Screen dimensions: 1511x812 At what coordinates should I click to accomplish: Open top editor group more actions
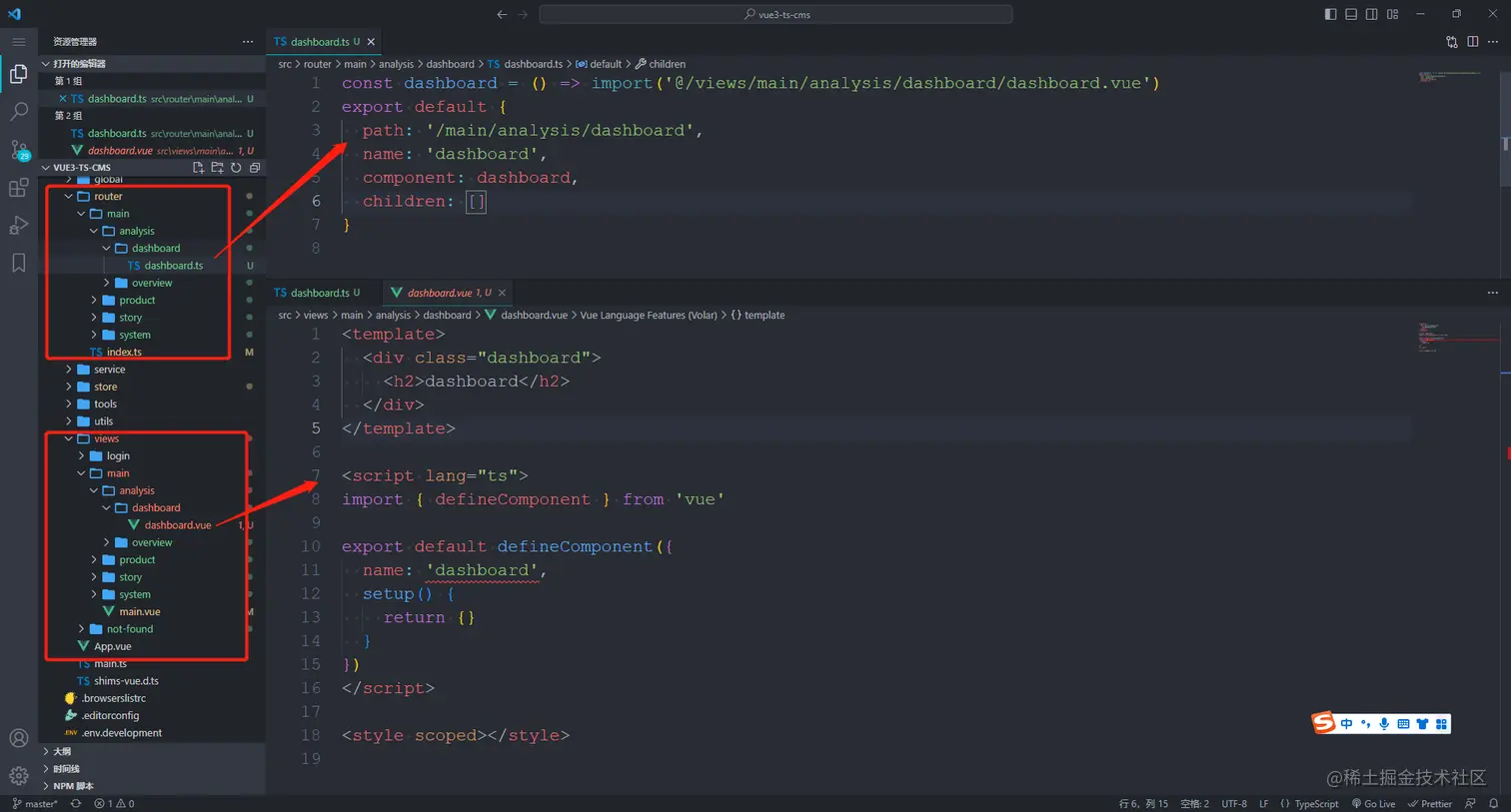1493,42
